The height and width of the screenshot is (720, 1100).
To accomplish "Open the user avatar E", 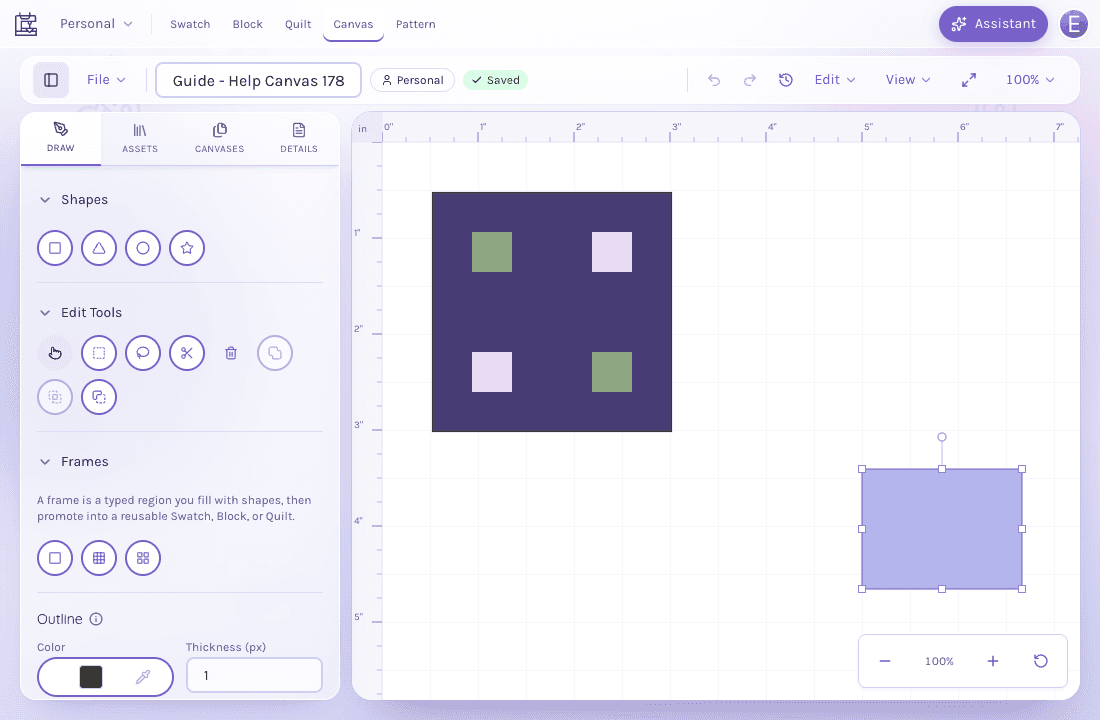I will point(1073,24).
